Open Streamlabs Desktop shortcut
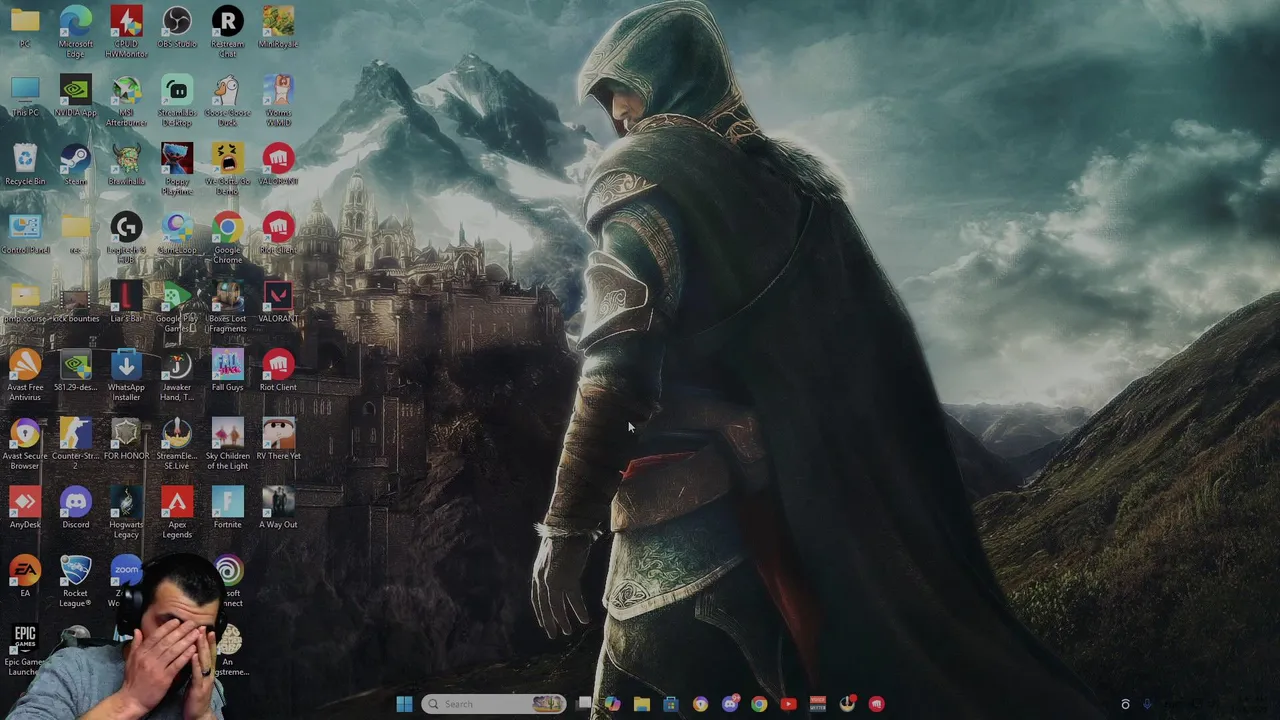Screen dimensions: 1280x720 [x=177, y=100]
